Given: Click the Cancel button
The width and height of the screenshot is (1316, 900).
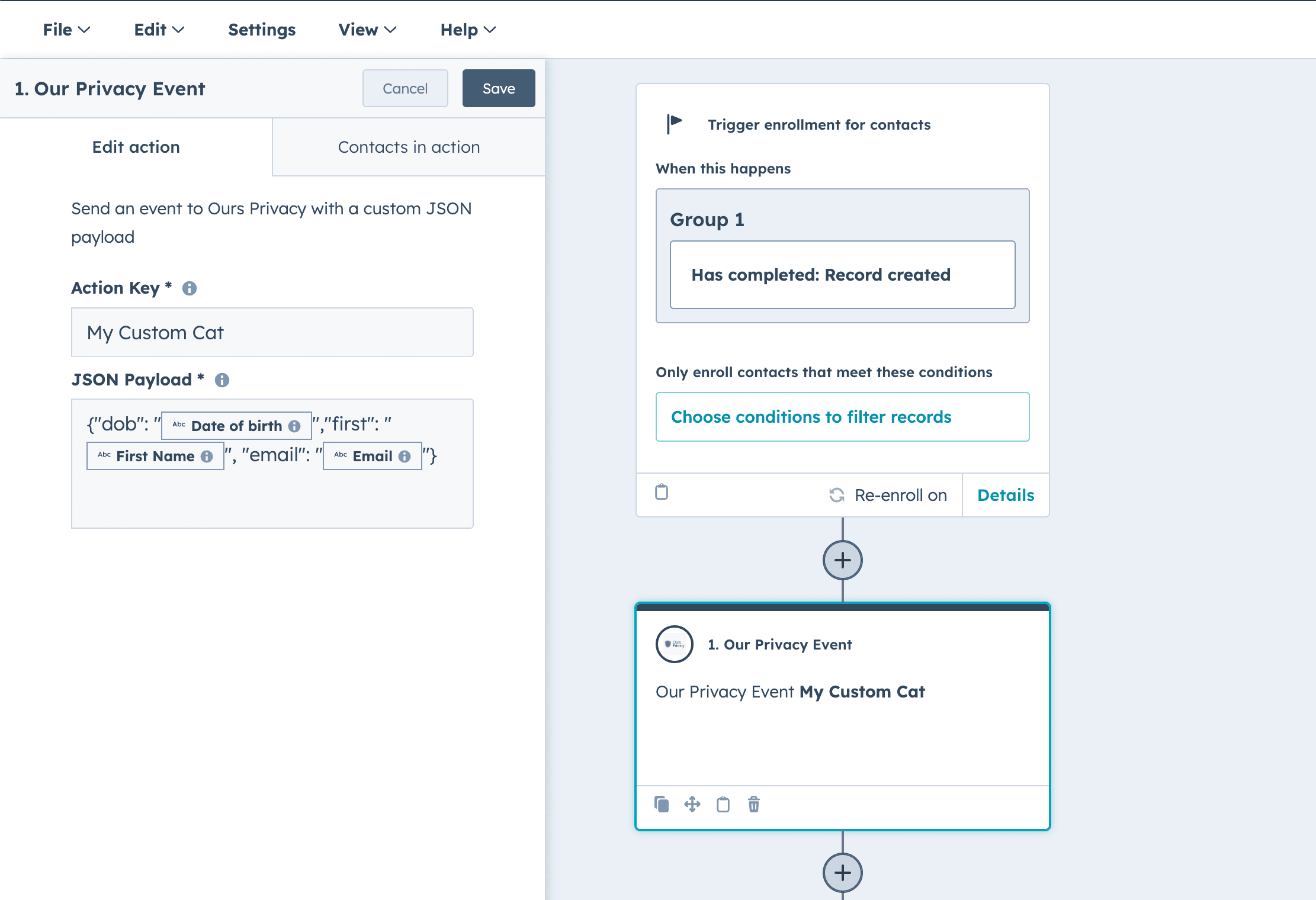Looking at the screenshot, I should (405, 88).
